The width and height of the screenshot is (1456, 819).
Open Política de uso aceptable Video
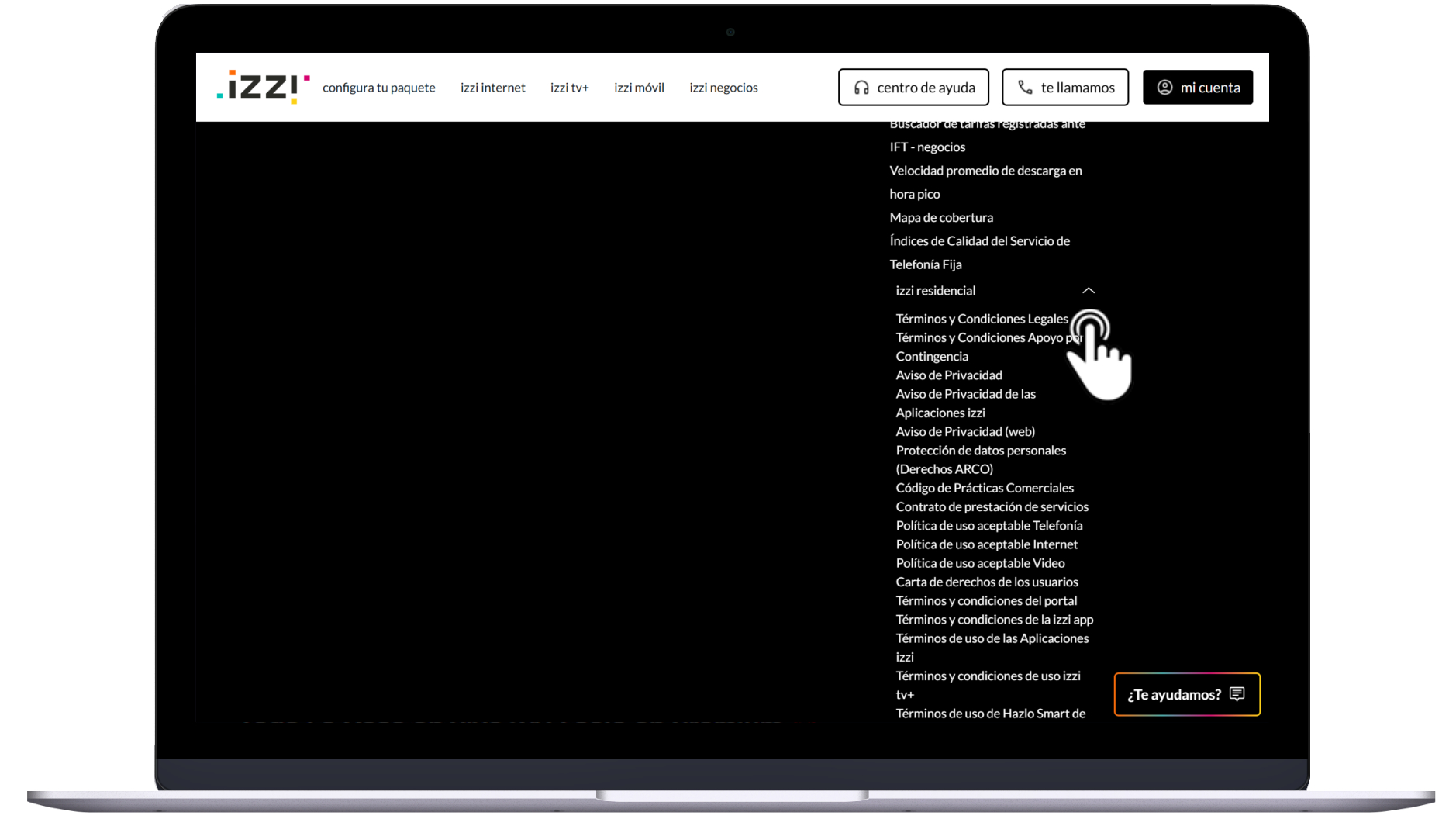[980, 563]
